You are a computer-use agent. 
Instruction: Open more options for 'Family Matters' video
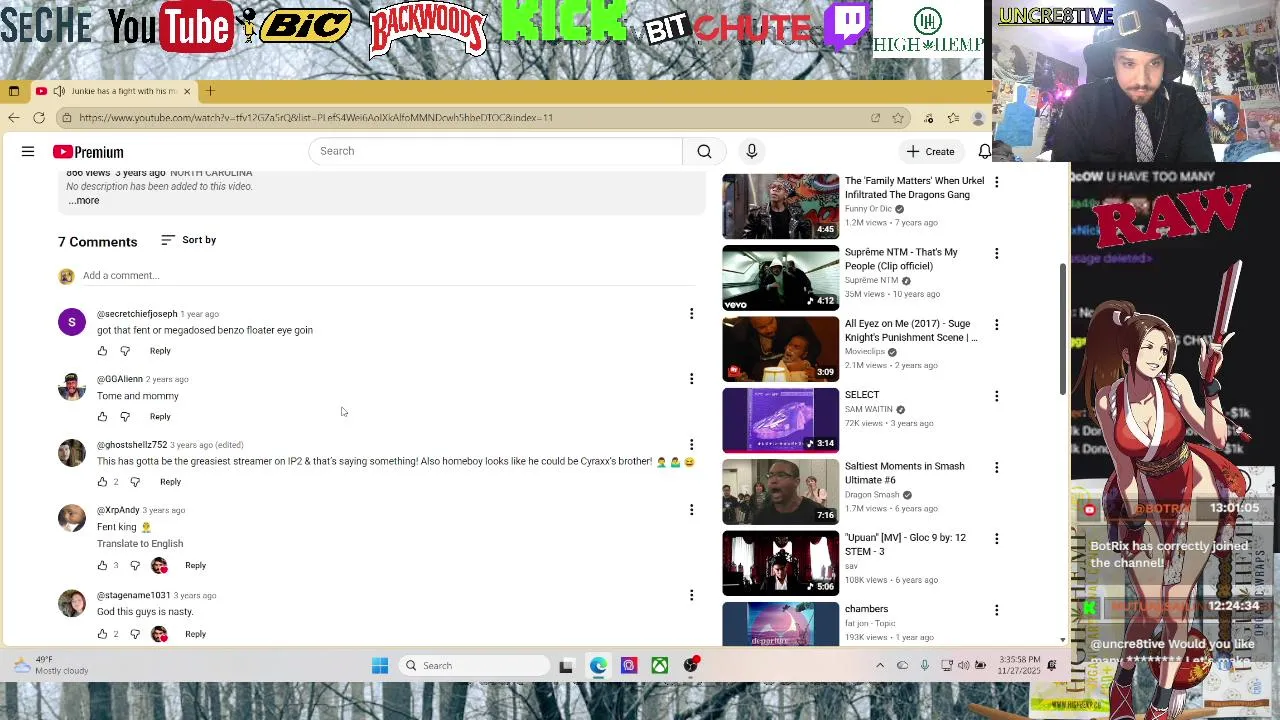996,182
